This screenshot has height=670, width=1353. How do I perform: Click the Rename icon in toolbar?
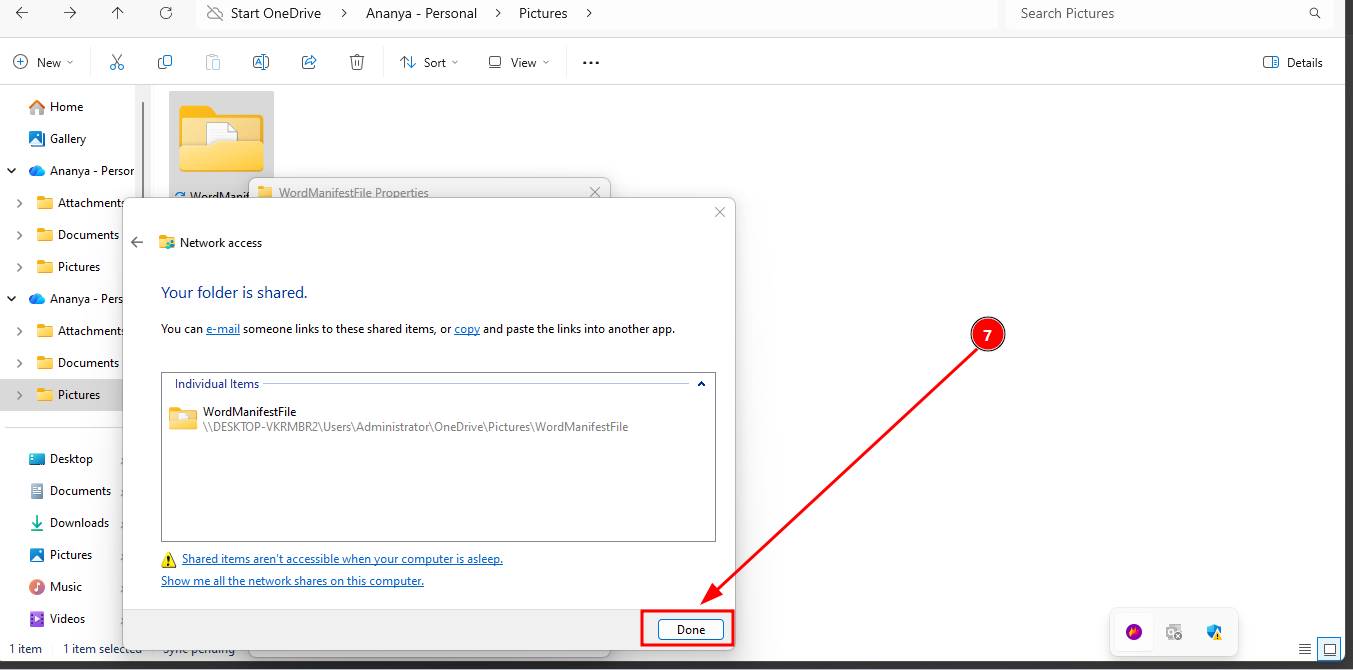pyautogui.click(x=261, y=62)
